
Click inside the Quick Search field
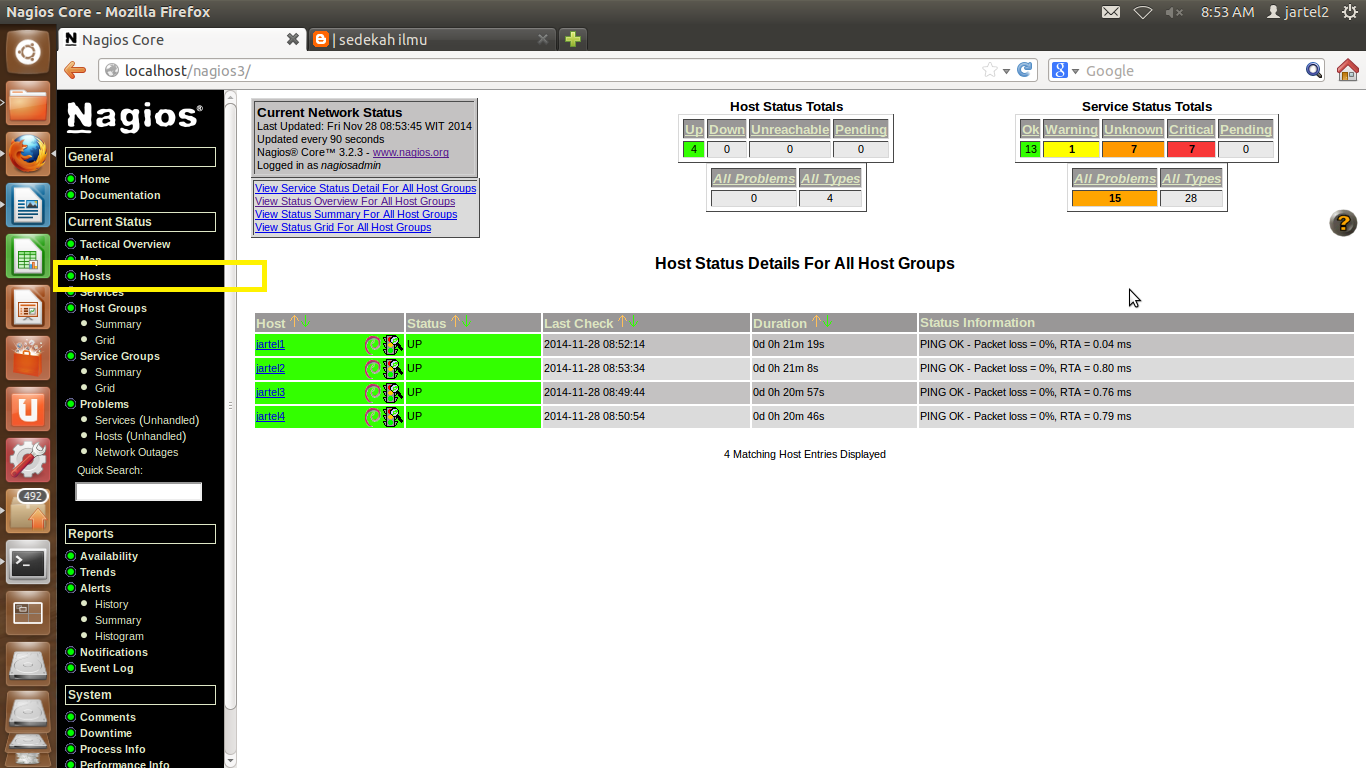[x=138, y=491]
